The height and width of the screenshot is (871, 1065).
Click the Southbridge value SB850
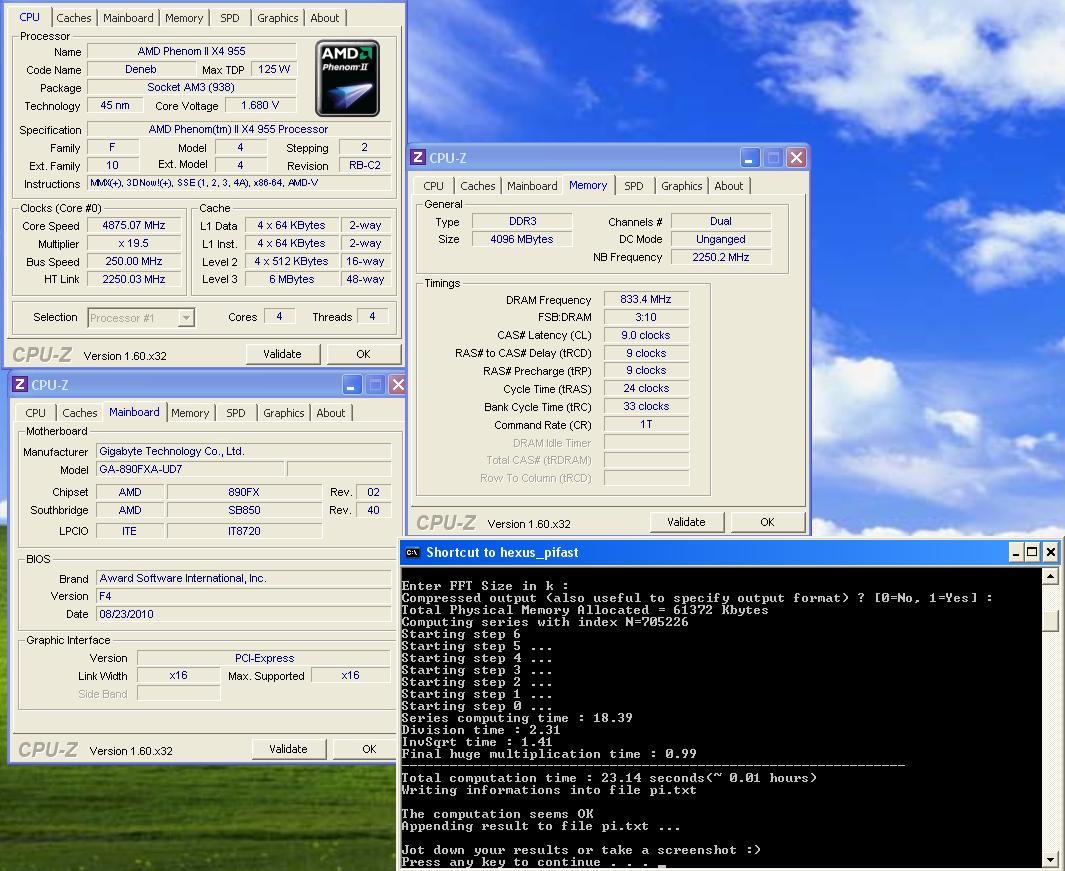[x=244, y=510]
